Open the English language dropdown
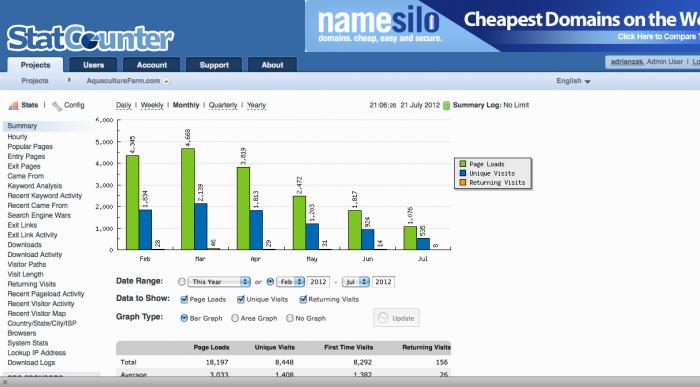Viewport: 700px width, 387px height. click(573, 81)
